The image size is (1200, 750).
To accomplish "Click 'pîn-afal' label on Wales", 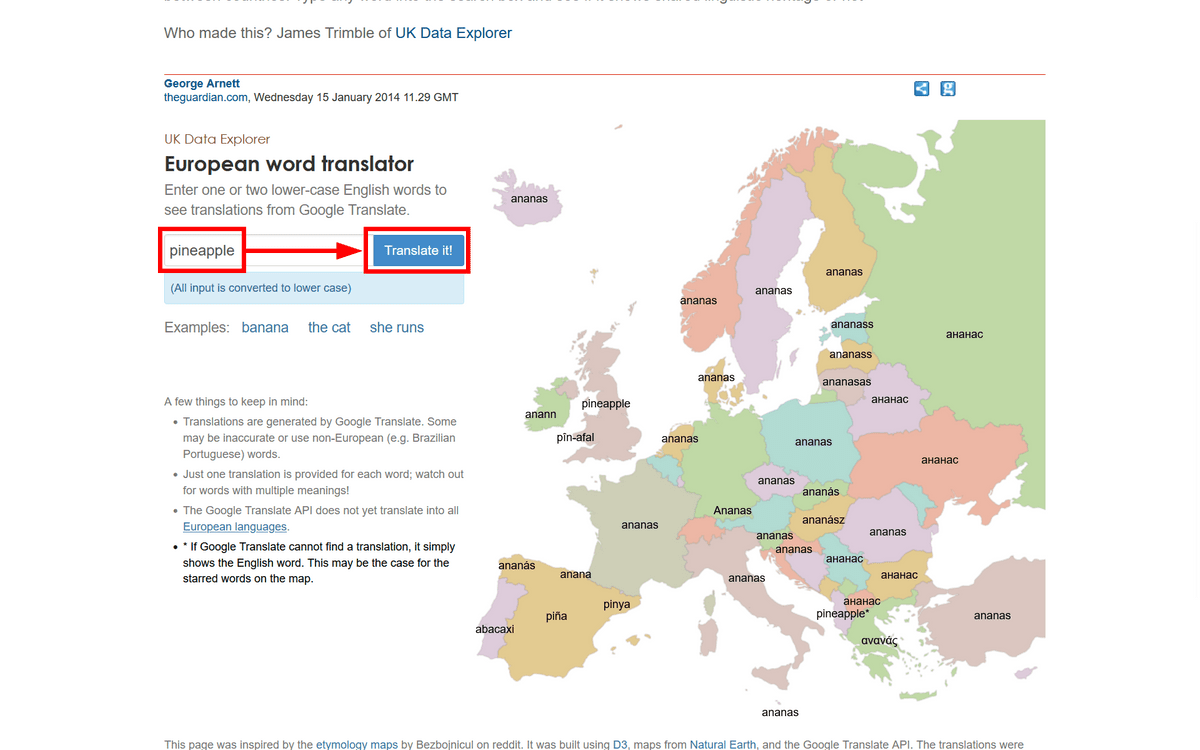I will (x=575, y=438).
